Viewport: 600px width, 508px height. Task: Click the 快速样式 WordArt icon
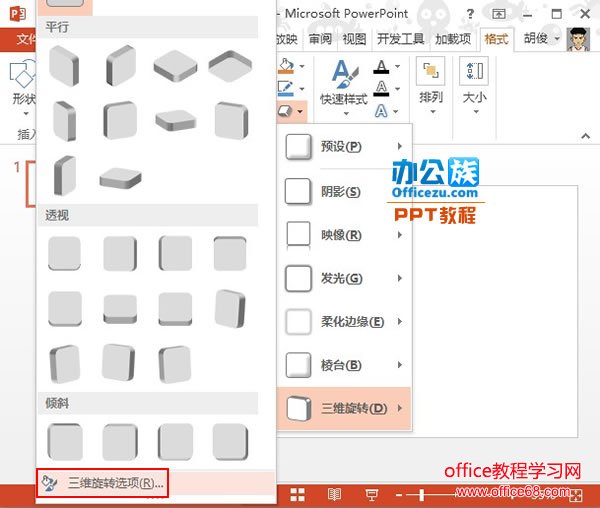tap(344, 75)
